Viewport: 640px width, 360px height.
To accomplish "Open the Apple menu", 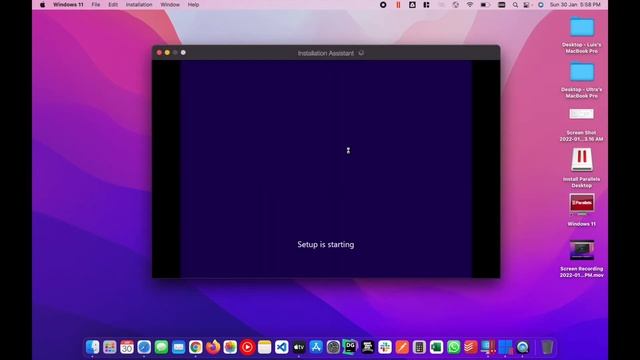I will click(x=42, y=5).
